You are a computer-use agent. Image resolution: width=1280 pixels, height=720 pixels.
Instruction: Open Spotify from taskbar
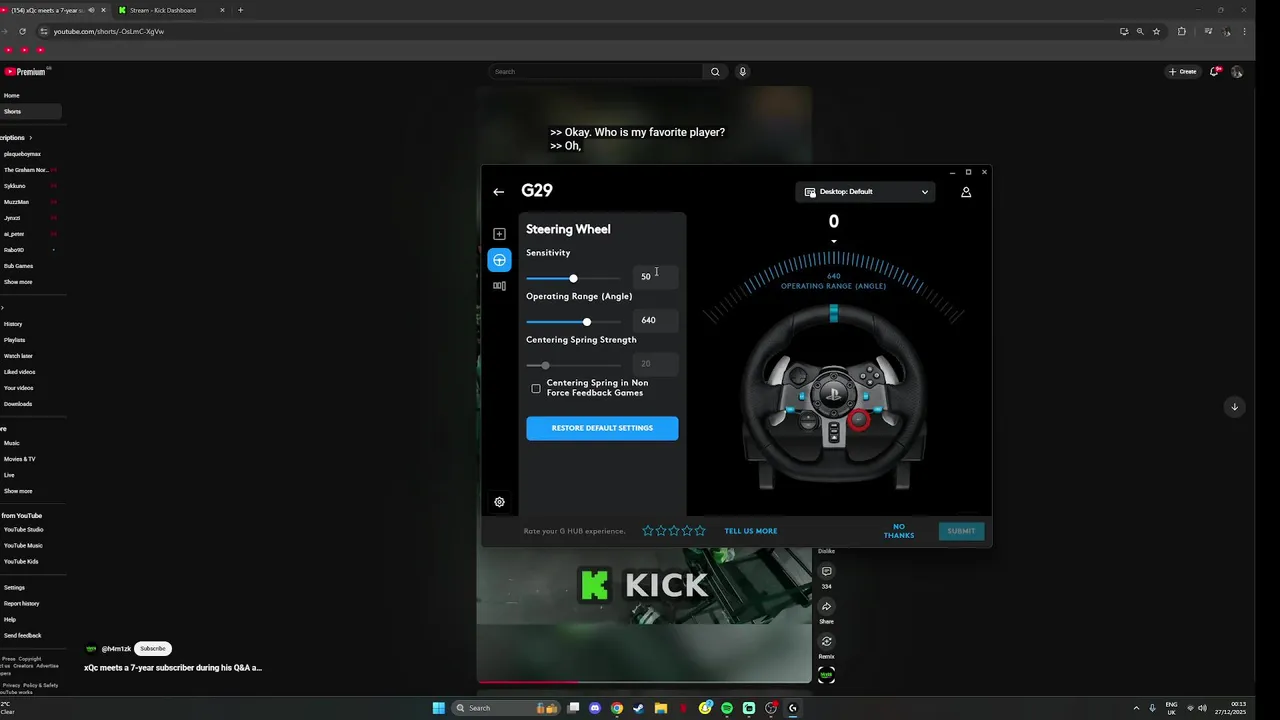[727, 708]
